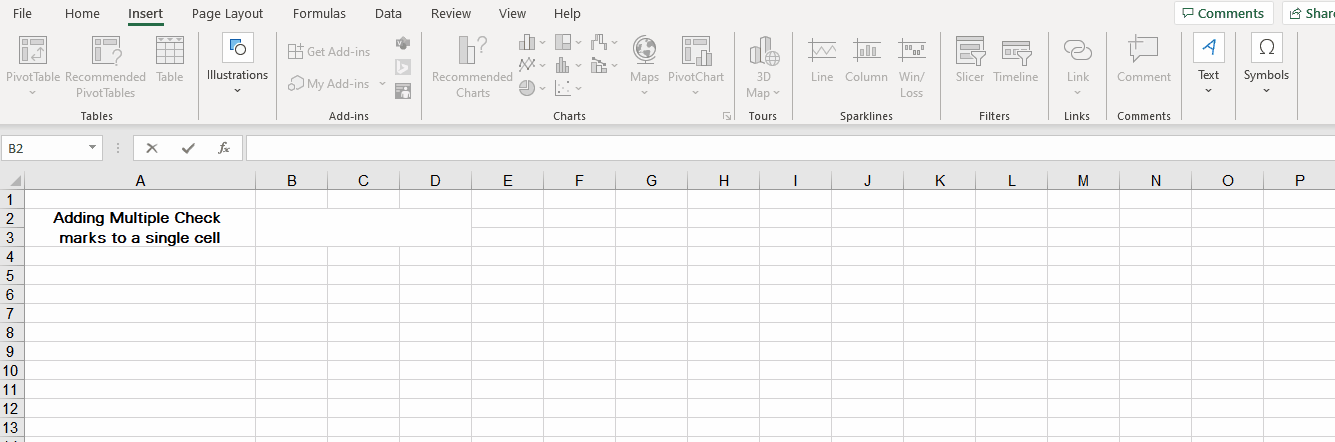Cancel the formula bar entry
Viewport: 1335px width, 442px height.
click(152, 148)
